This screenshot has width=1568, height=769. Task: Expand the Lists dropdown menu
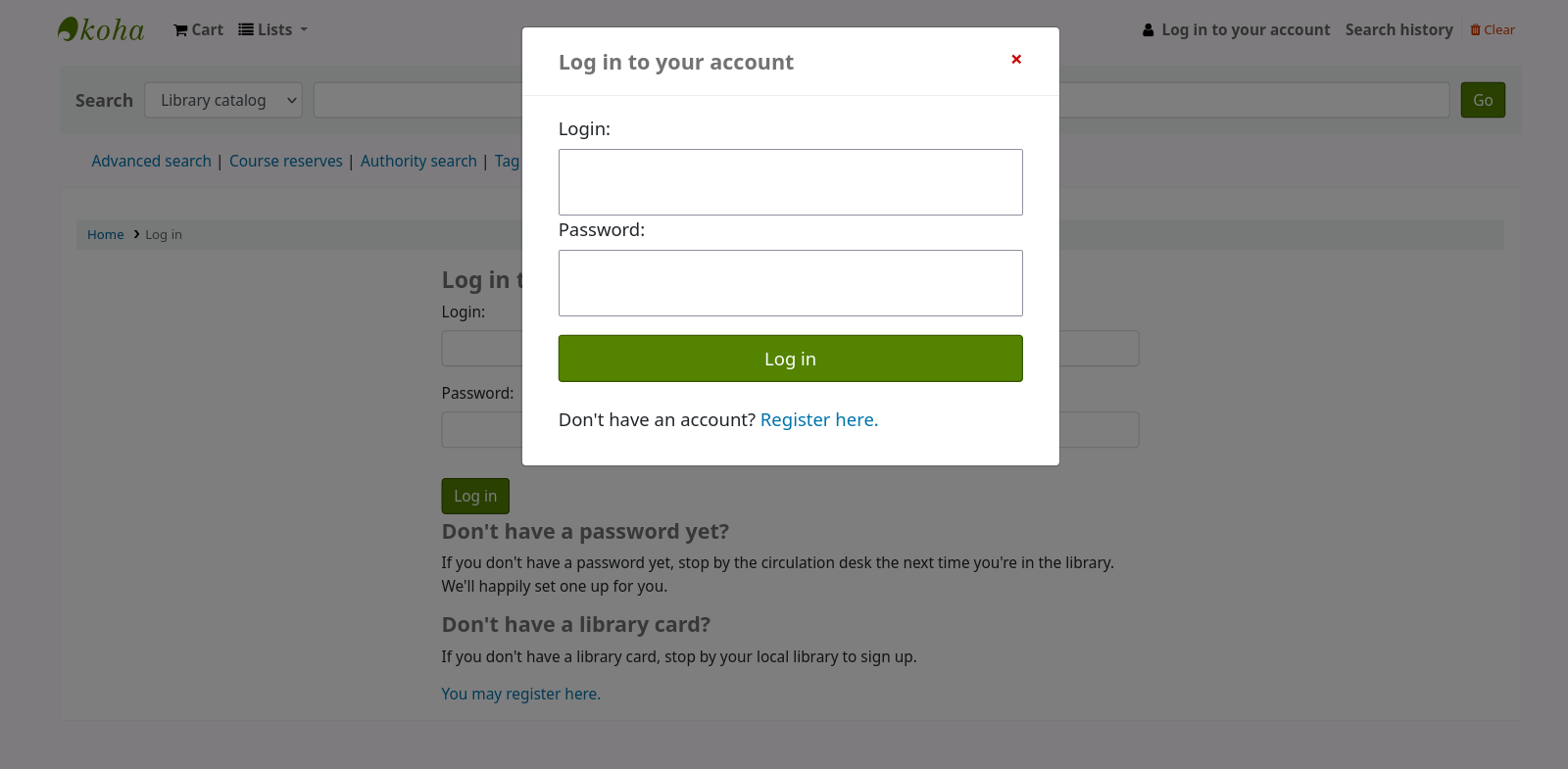pyautogui.click(x=273, y=30)
